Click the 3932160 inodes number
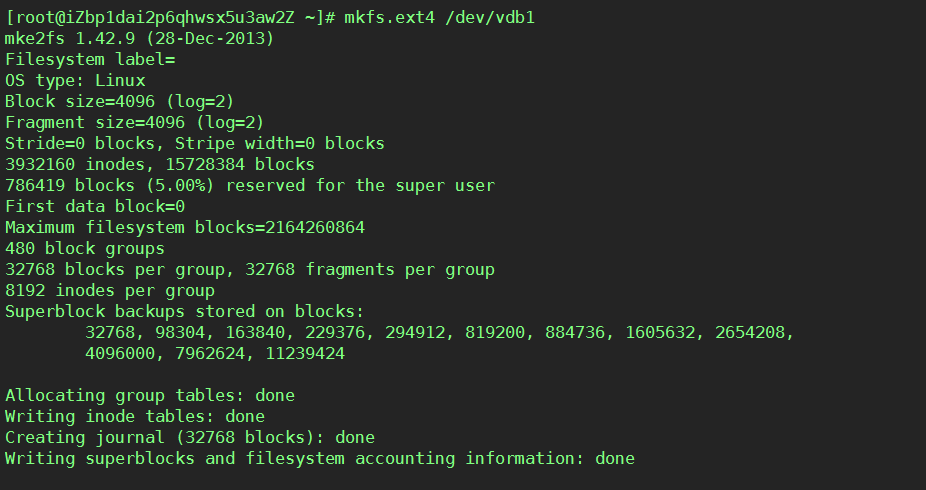The height and width of the screenshot is (490, 926). [x=40, y=164]
